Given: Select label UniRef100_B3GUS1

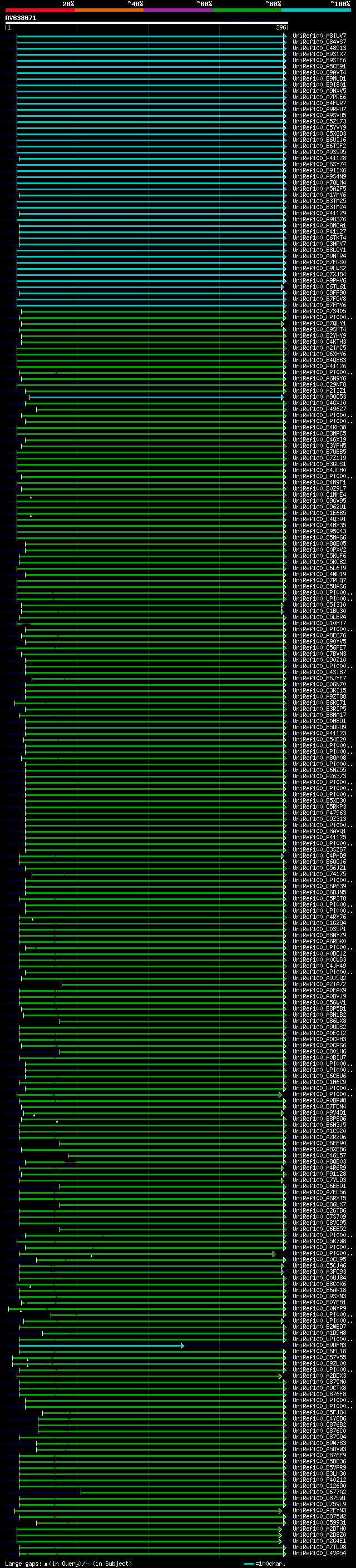Looking at the screenshot, I should (x=319, y=464).
